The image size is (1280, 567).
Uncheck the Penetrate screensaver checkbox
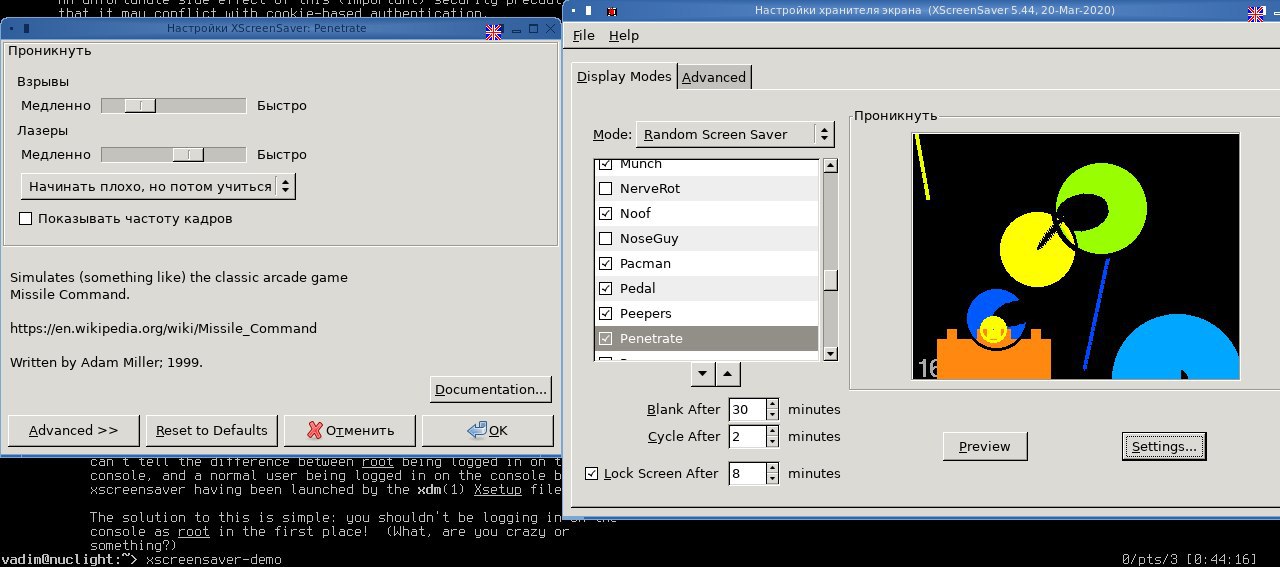click(605, 338)
